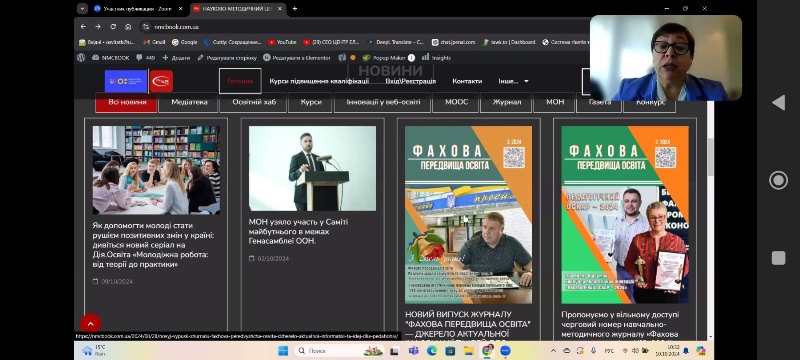This screenshot has height=360, width=800.
Task: Open the Windows Start button
Action: coord(282,351)
